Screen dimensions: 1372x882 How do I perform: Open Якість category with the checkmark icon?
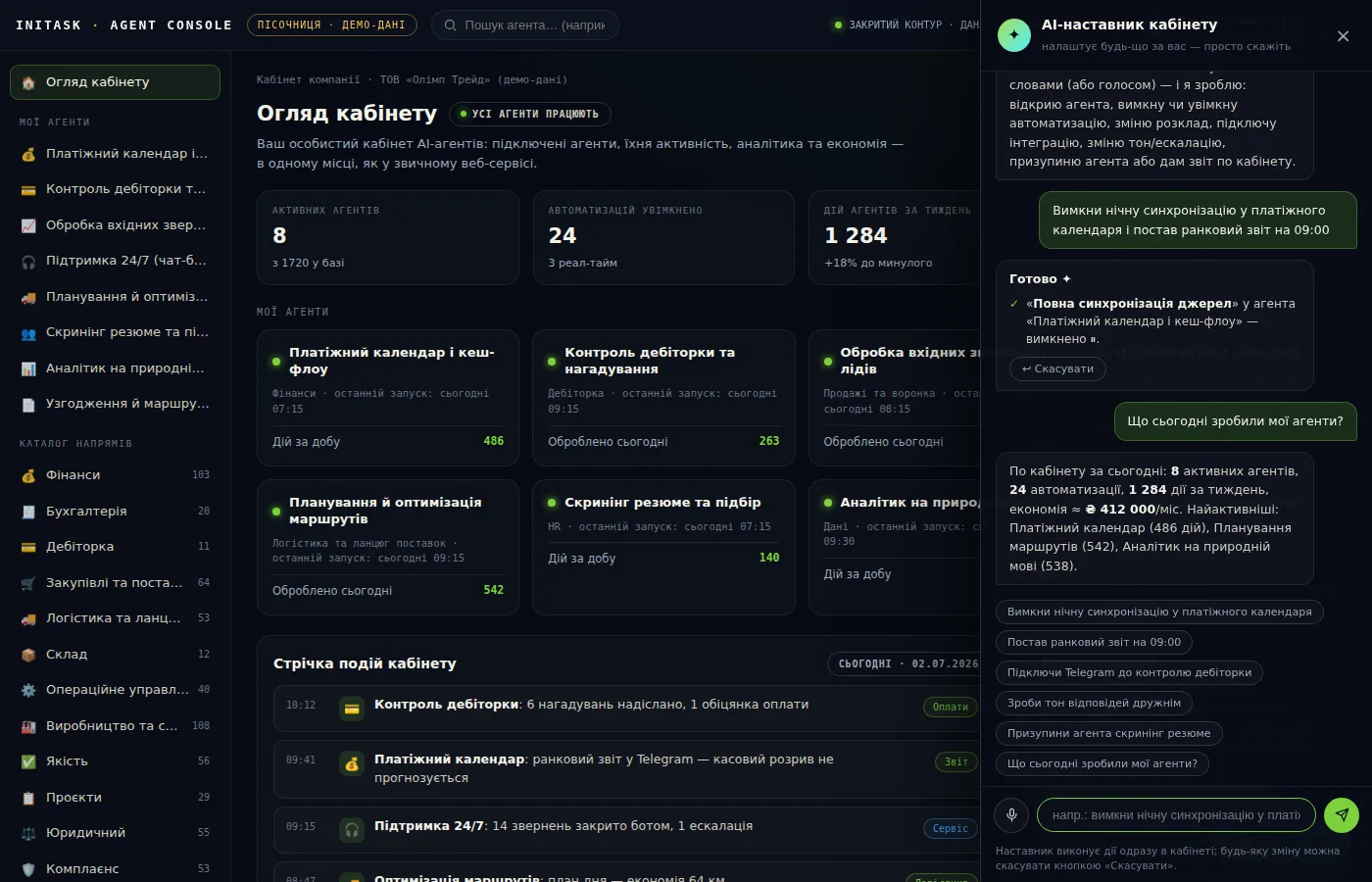pos(115,761)
